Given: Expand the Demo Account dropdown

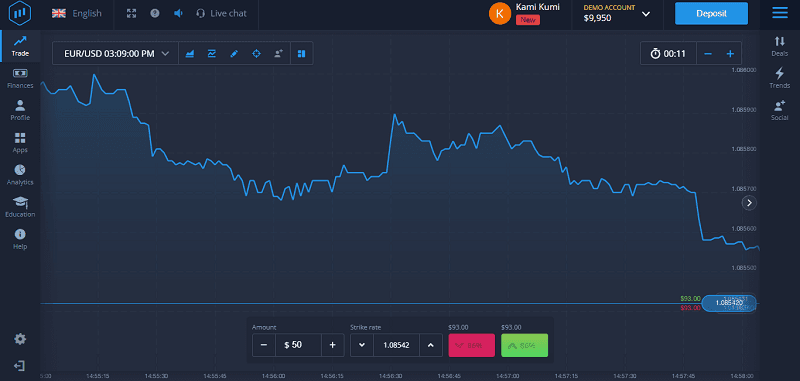Looking at the screenshot, I should (x=646, y=14).
